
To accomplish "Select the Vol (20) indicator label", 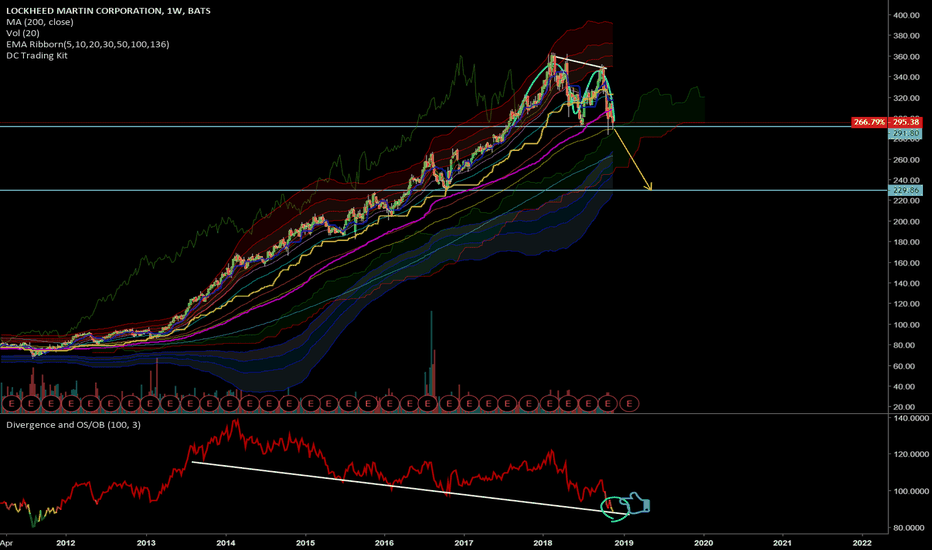I will tap(23, 33).
